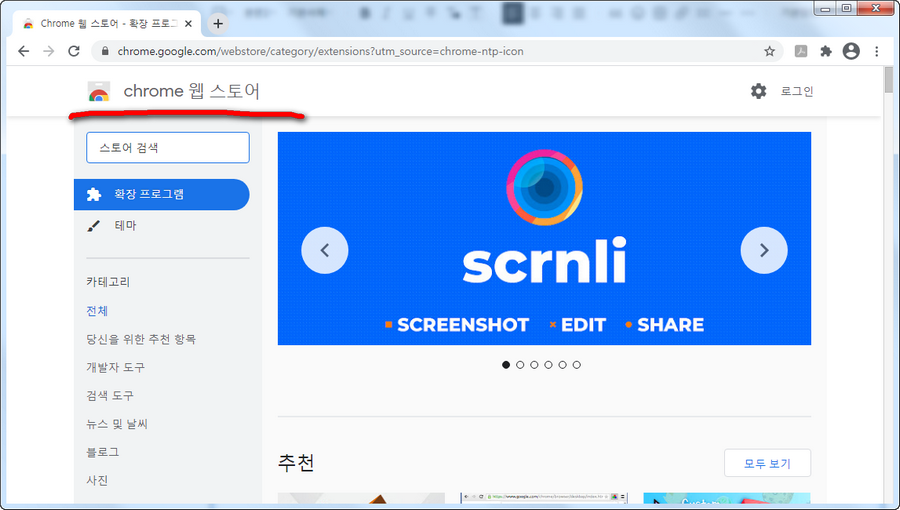Select the third carousel dot
900x510 pixels.
(x=534, y=365)
